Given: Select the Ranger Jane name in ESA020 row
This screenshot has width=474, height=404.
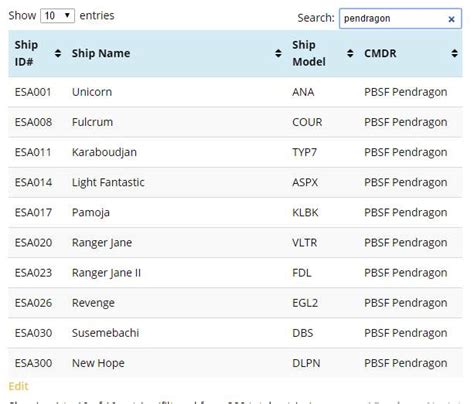Looking at the screenshot, I should click(102, 243).
